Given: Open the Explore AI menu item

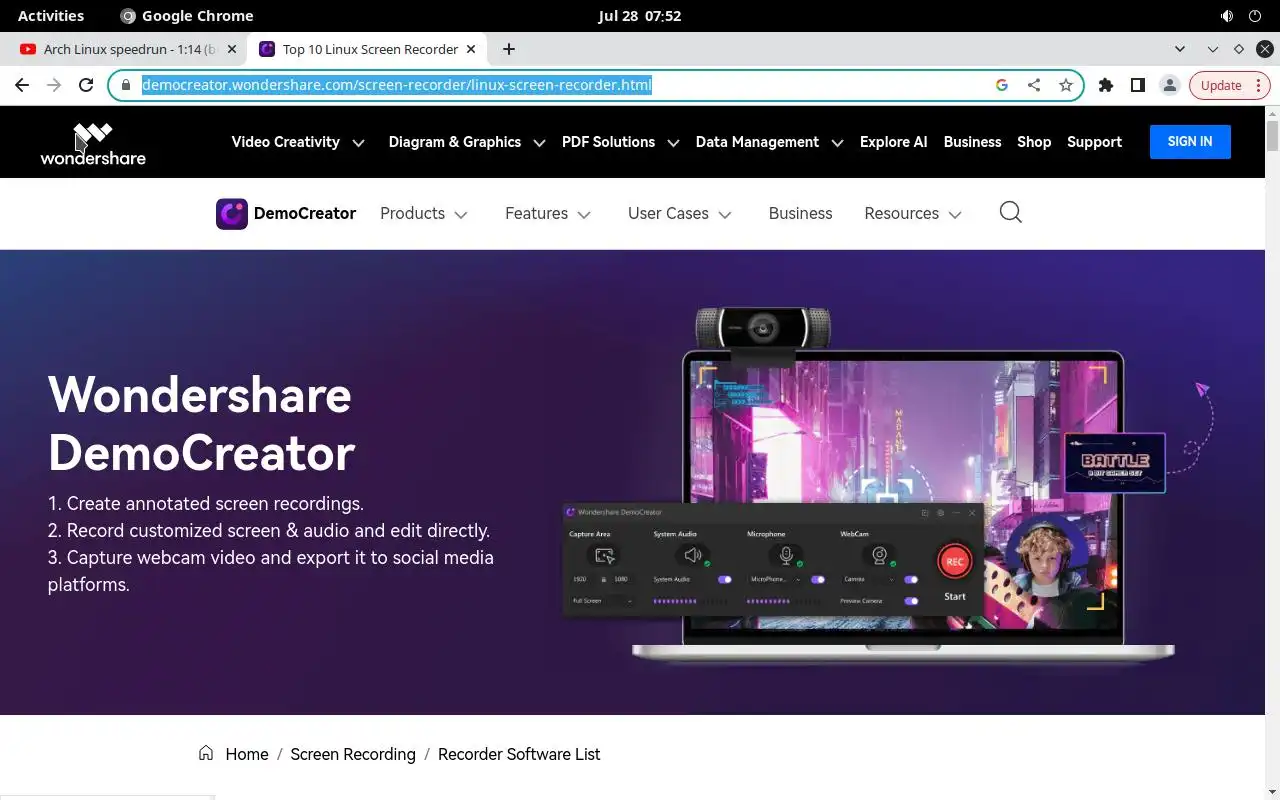Looking at the screenshot, I should (x=893, y=142).
